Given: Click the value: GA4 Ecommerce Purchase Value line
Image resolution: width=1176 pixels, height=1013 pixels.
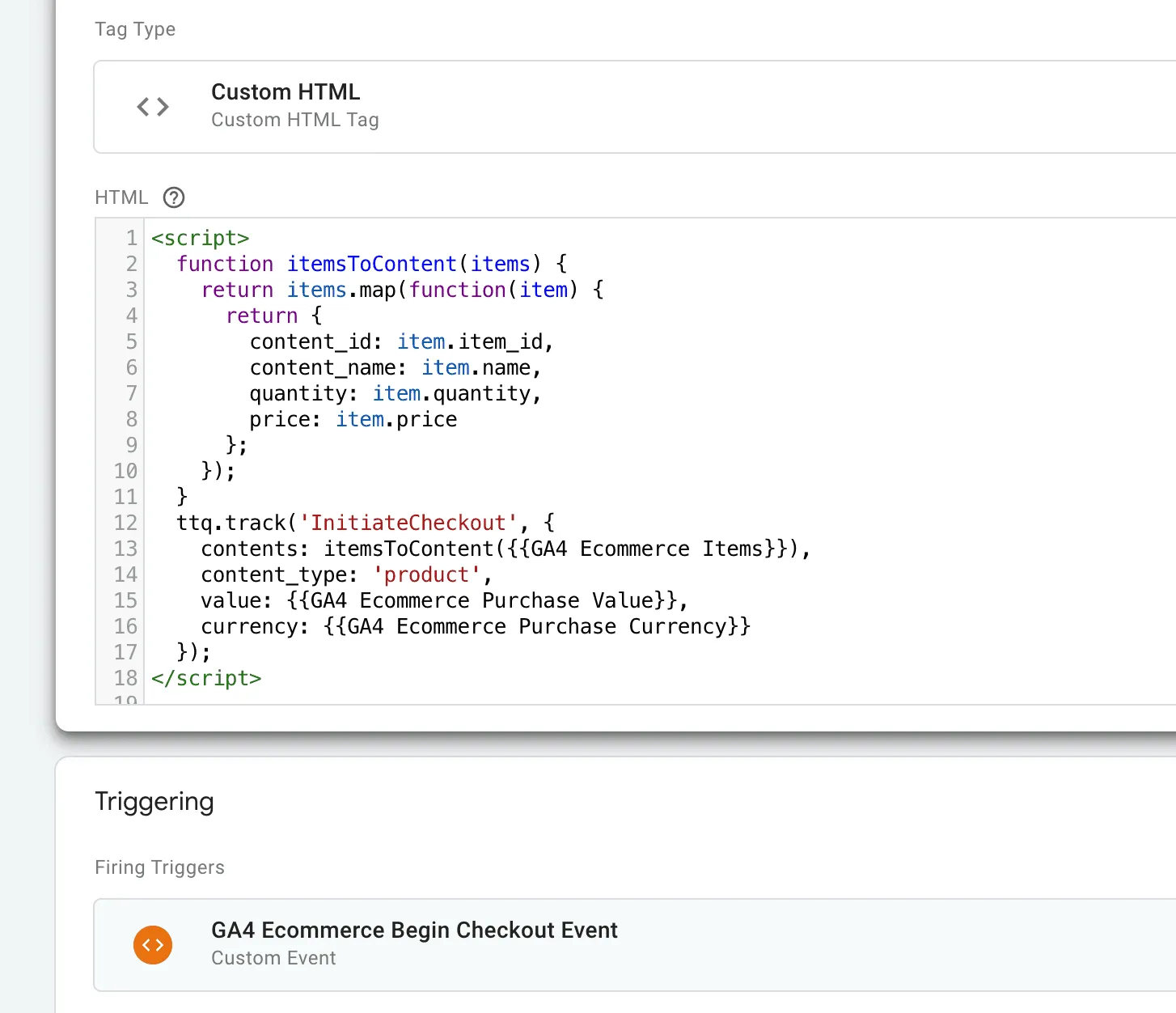Looking at the screenshot, I should [x=445, y=600].
